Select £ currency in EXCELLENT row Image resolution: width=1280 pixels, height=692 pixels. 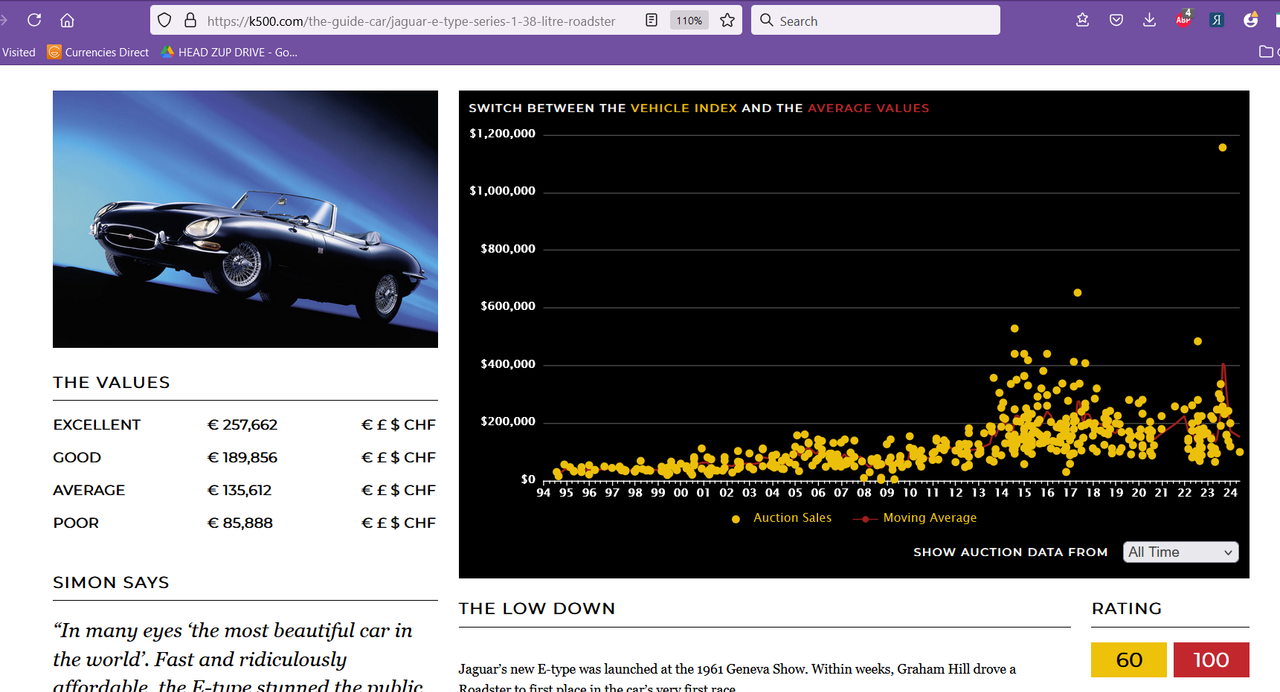point(381,425)
